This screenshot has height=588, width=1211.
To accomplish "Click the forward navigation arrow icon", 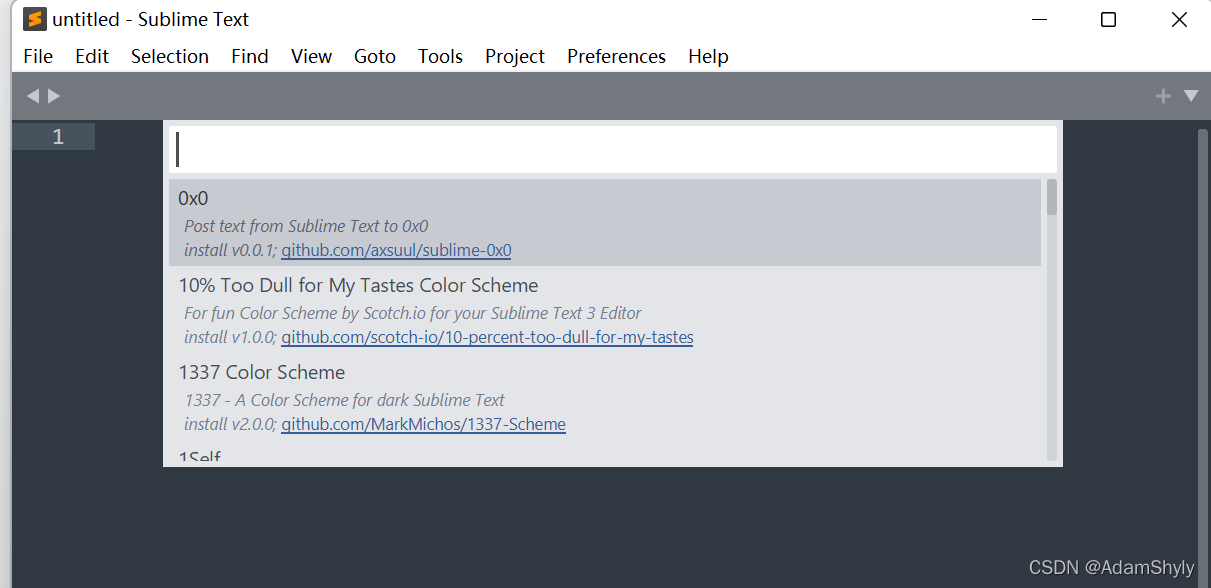I will (55, 95).
